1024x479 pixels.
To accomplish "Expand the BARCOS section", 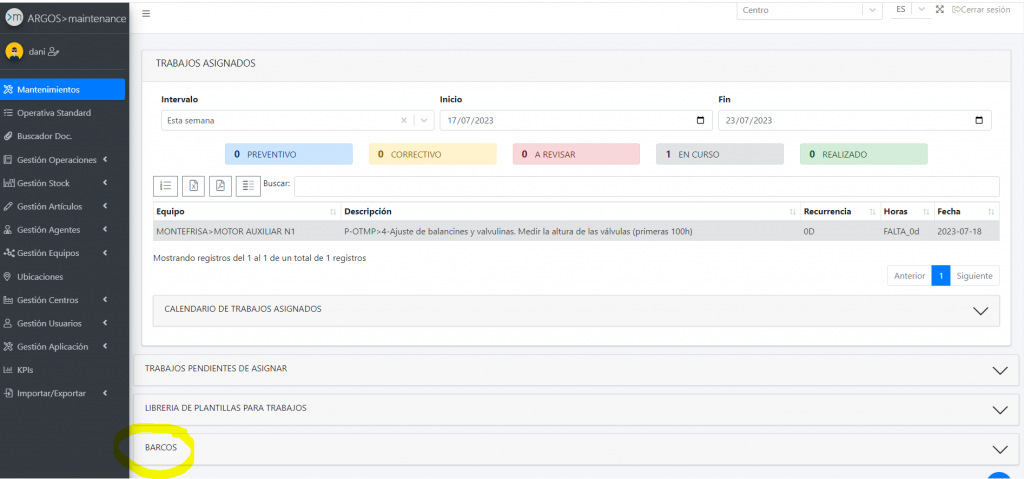I will [x=998, y=449].
